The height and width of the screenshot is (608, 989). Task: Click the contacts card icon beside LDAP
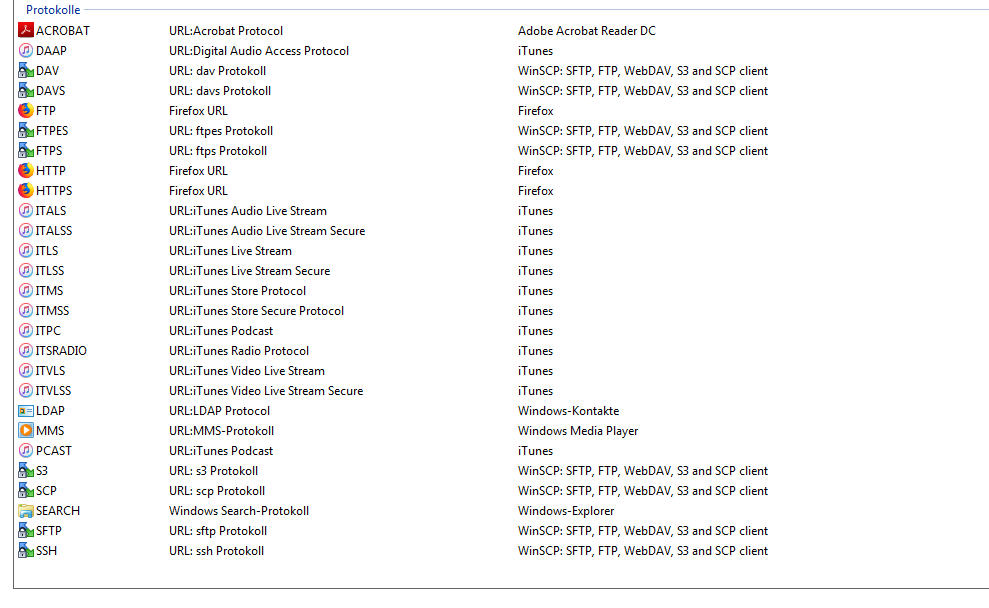[x=26, y=411]
